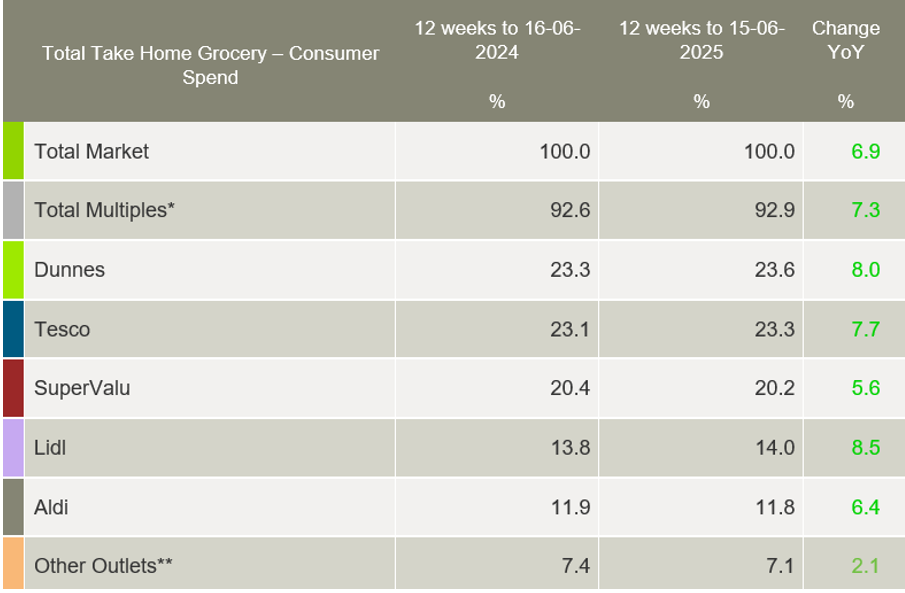Click the Lidl purple color swatch

[13, 447]
